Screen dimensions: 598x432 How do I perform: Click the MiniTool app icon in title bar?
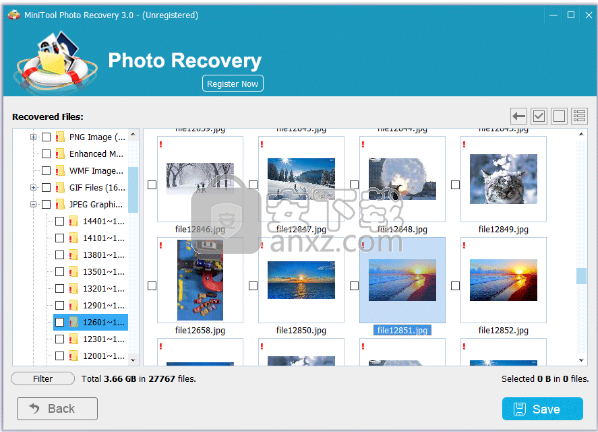pyautogui.click(x=14, y=15)
